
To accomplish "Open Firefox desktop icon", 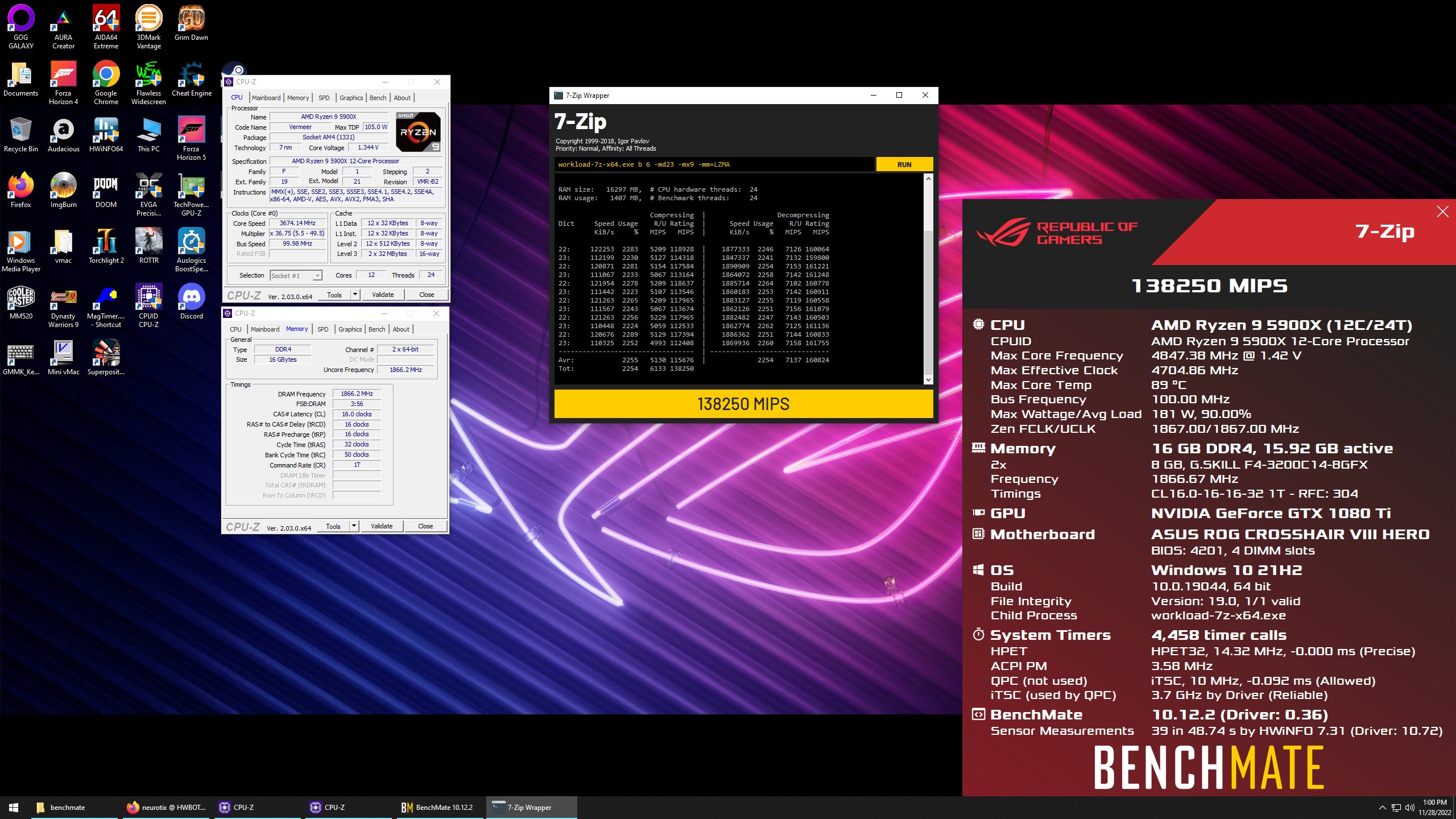I will (x=21, y=190).
